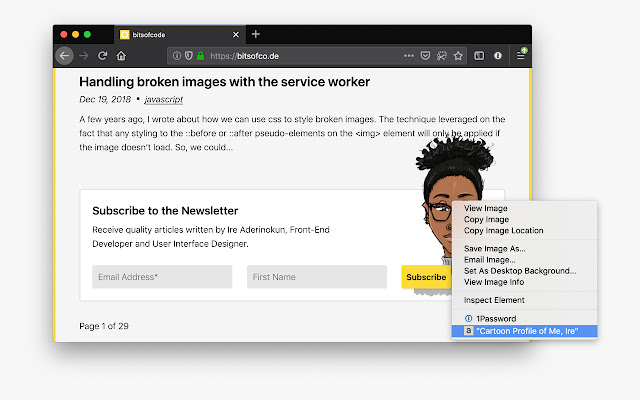Reload the page with the refresh icon

click(102, 56)
